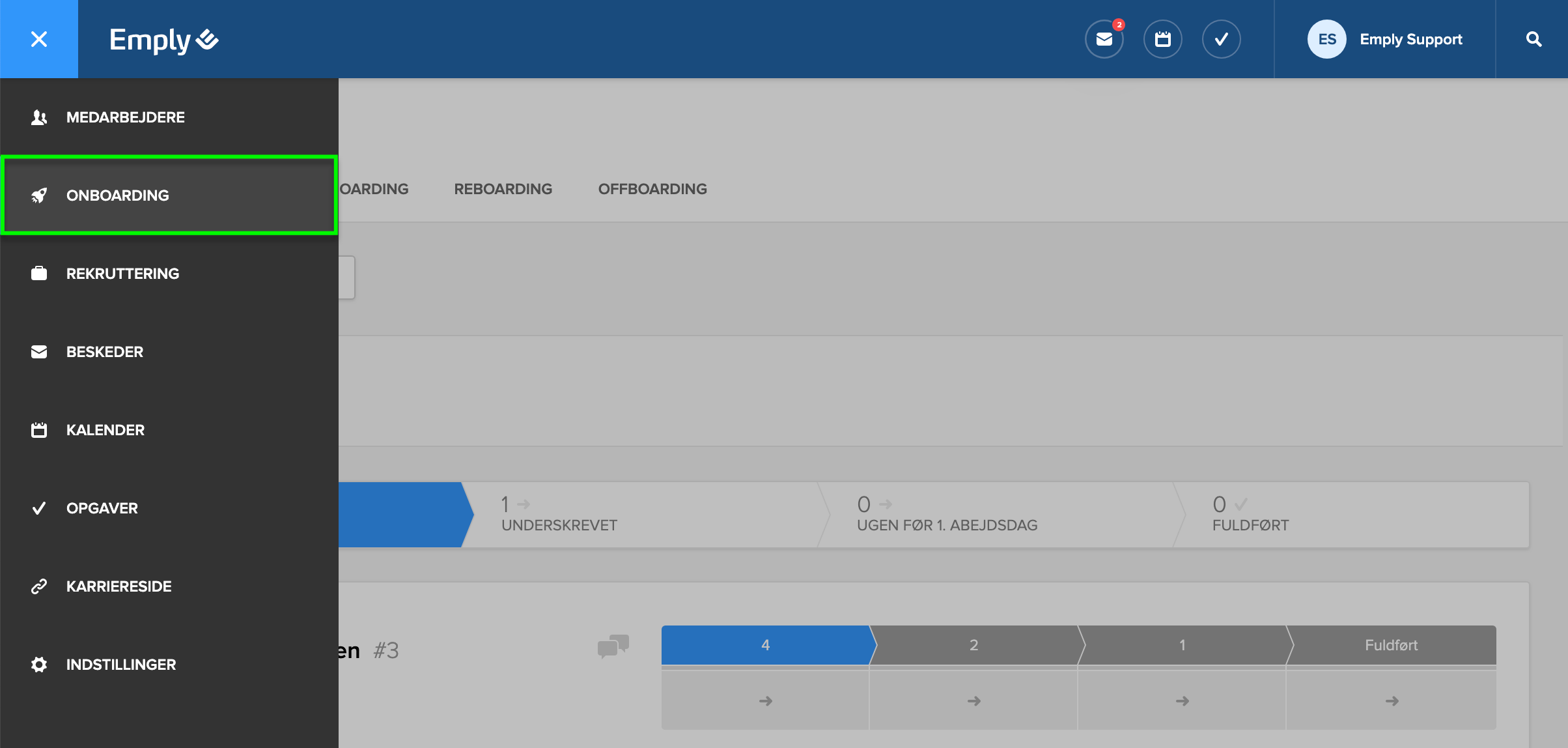The image size is (1568, 748).
Task: Open Emply Support user name menu
Action: pos(1410,39)
